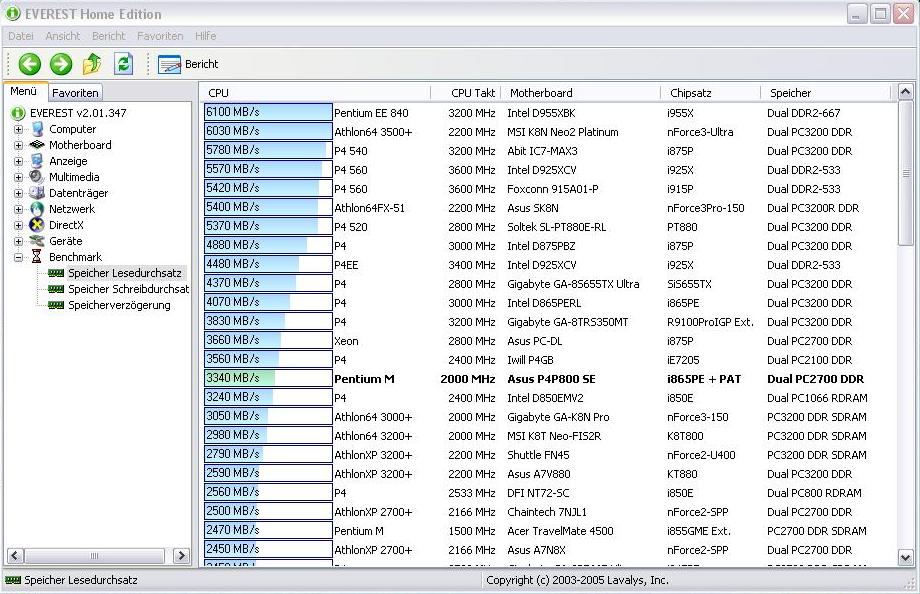Click the Multimedia speaker icon
Viewport: 920px width, 594px height.
coord(37,176)
